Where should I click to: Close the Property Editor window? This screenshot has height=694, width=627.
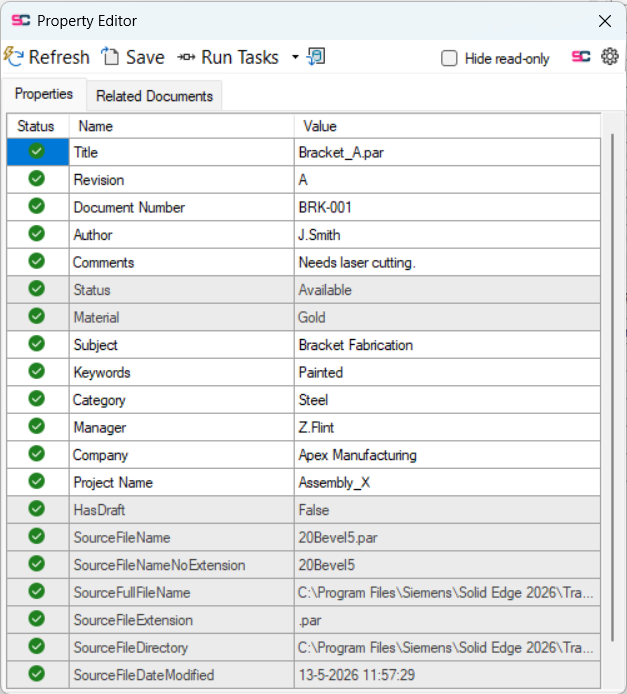(605, 21)
